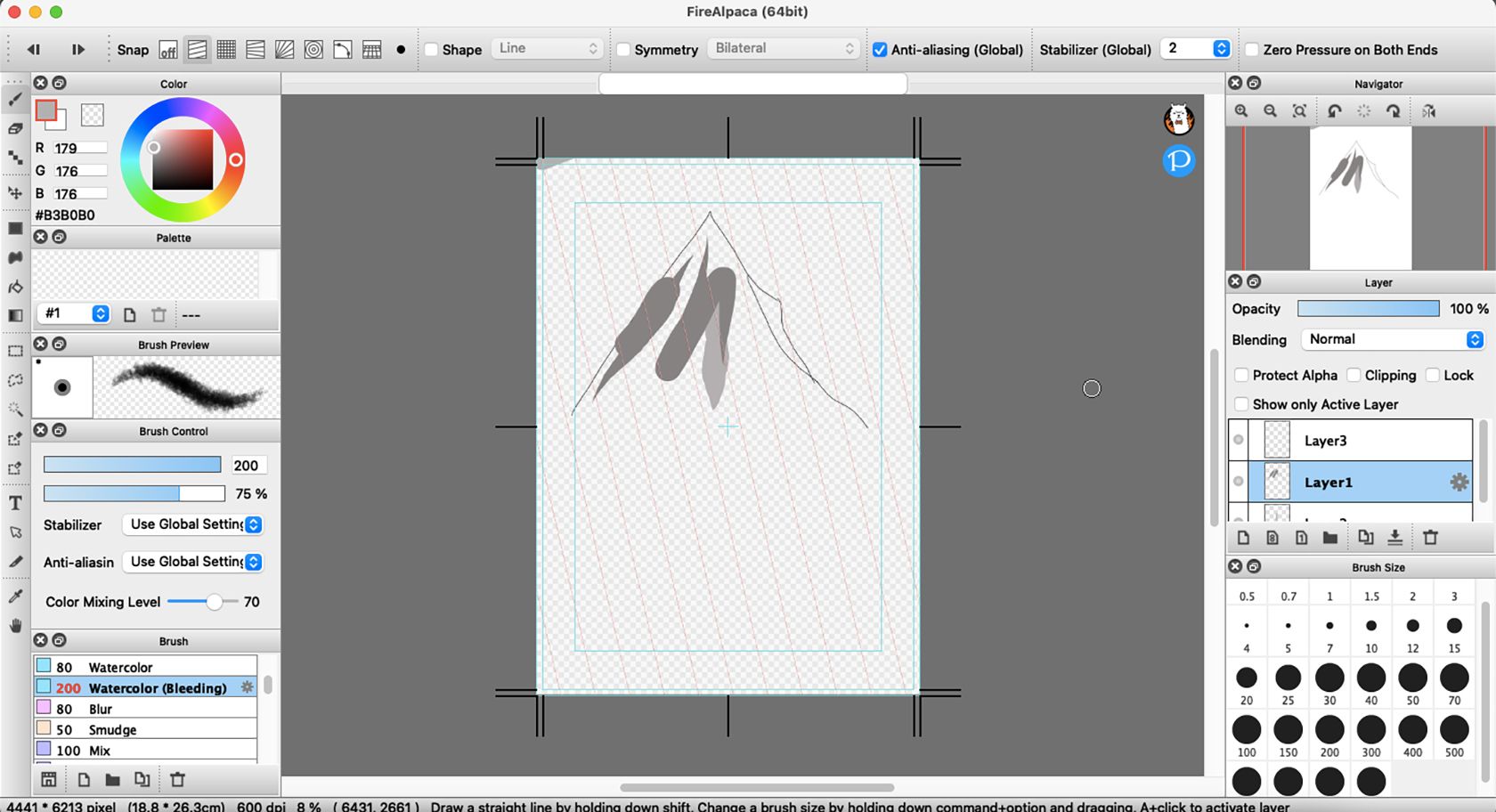Activate the Magic Wand selection tool
The height and width of the screenshot is (812, 1496).
pyautogui.click(x=15, y=410)
